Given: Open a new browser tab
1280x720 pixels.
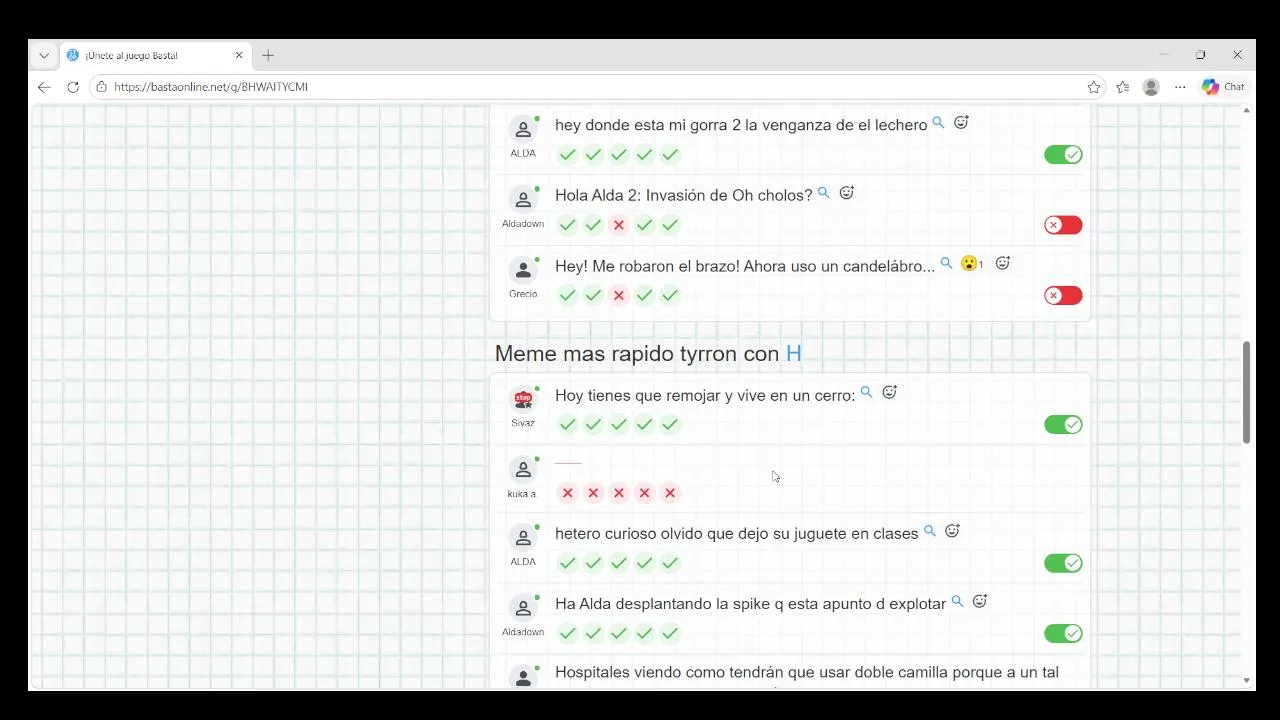Looking at the screenshot, I should (x=268, y=55).
